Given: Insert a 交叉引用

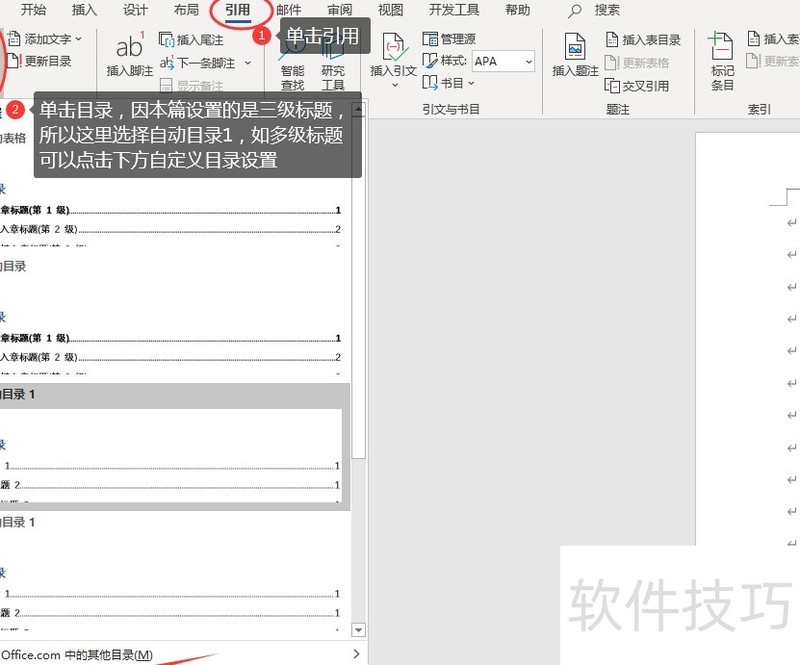Looking at the screenshot, I should 637,86.
